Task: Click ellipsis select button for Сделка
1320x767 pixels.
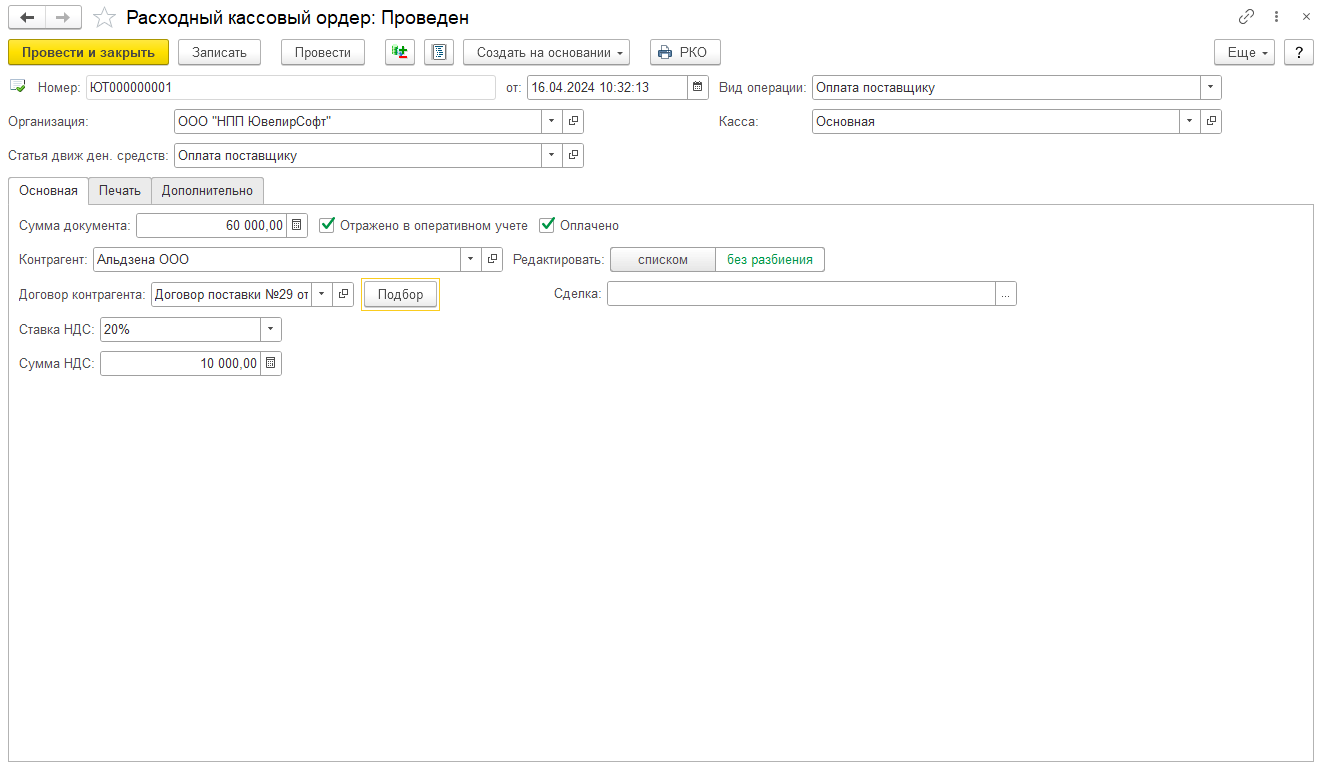Action: (1006, 294)
